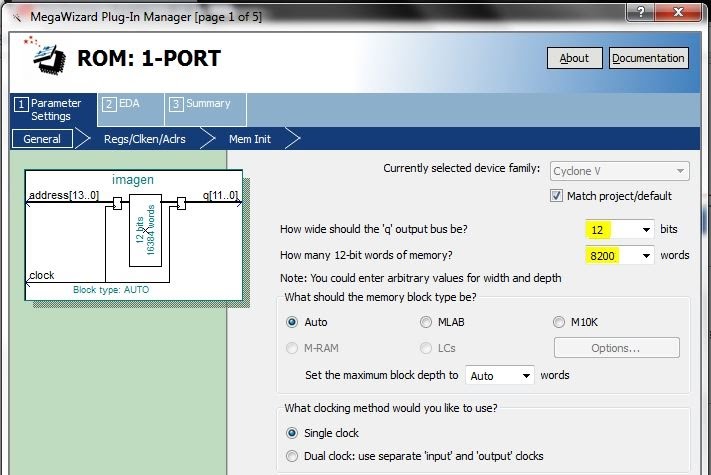The image size is (711, 475).
Task: Click the About button
Action: (575, 58)
